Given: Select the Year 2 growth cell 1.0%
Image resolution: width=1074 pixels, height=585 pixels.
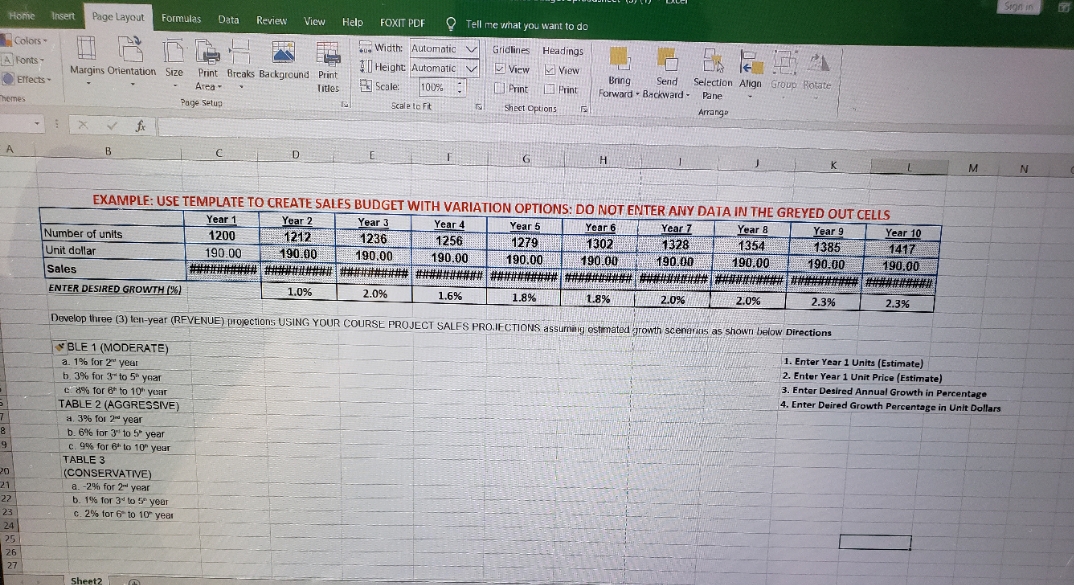Looking at the screenshot, I should click(299, 292).
